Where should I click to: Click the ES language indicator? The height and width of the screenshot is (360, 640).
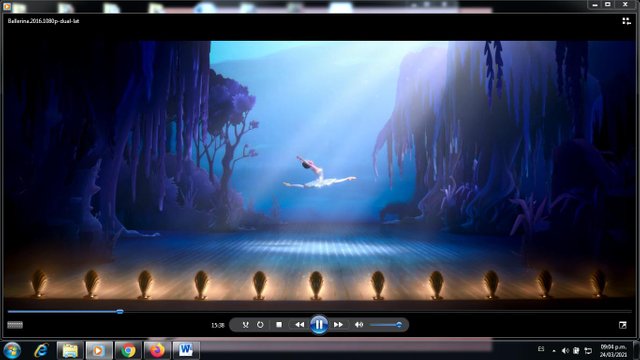pyautogui.click(x=541, y=349)
